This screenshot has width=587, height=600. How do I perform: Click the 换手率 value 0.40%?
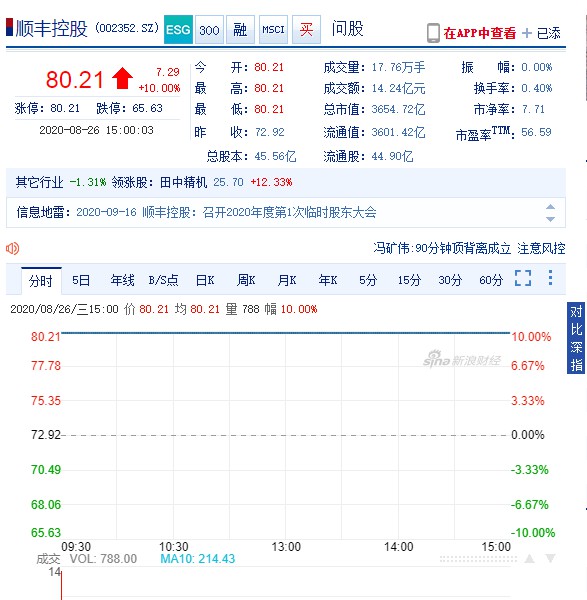click(537, 88)
